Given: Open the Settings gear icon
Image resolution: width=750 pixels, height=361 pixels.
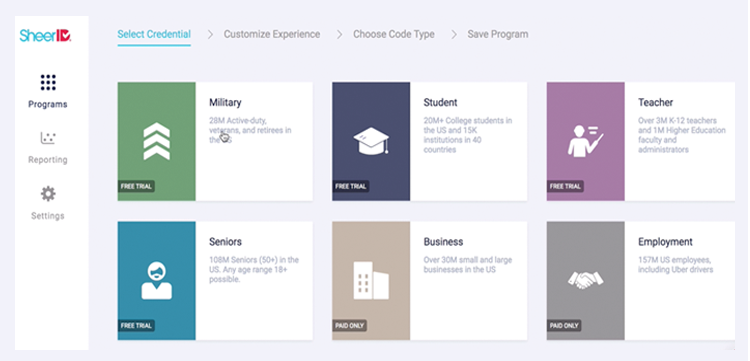Looking at the screenshot, I should tap(48, 194).
